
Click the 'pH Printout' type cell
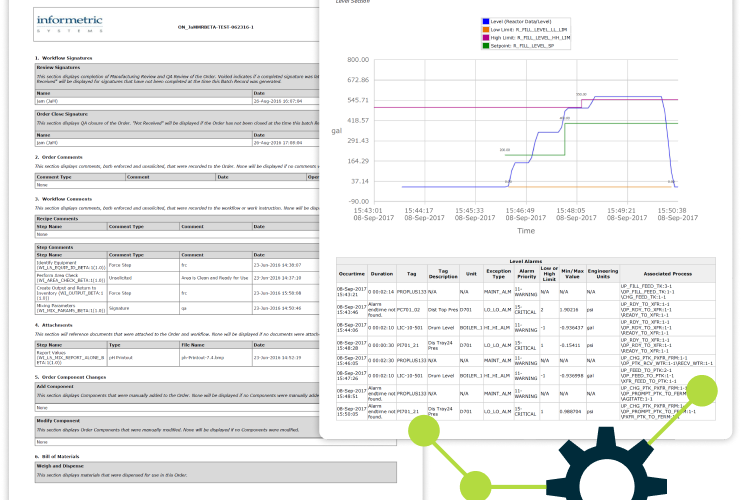coord(144,358)
